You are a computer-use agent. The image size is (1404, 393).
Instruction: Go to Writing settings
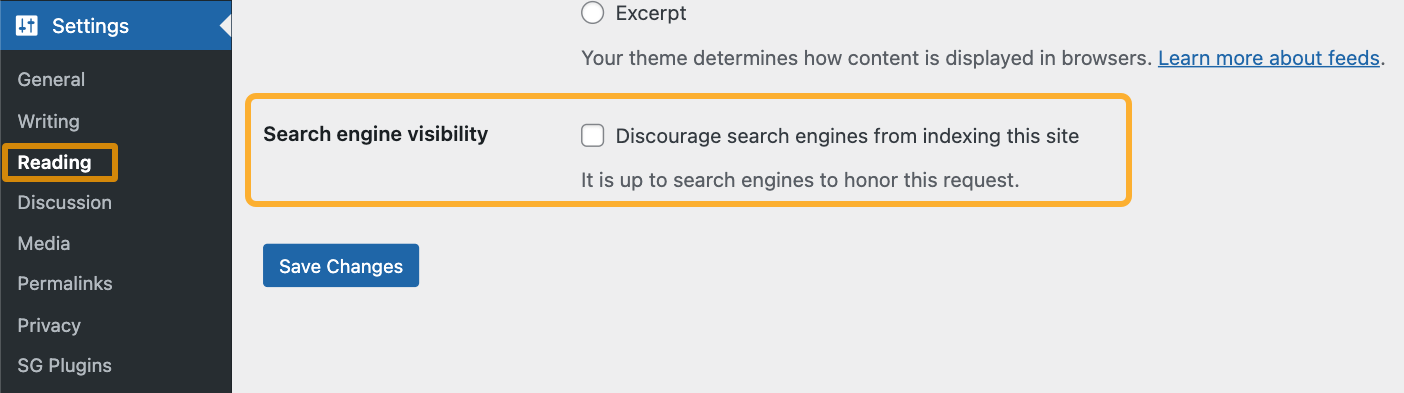pyautogui.click(x=48, y=121)
